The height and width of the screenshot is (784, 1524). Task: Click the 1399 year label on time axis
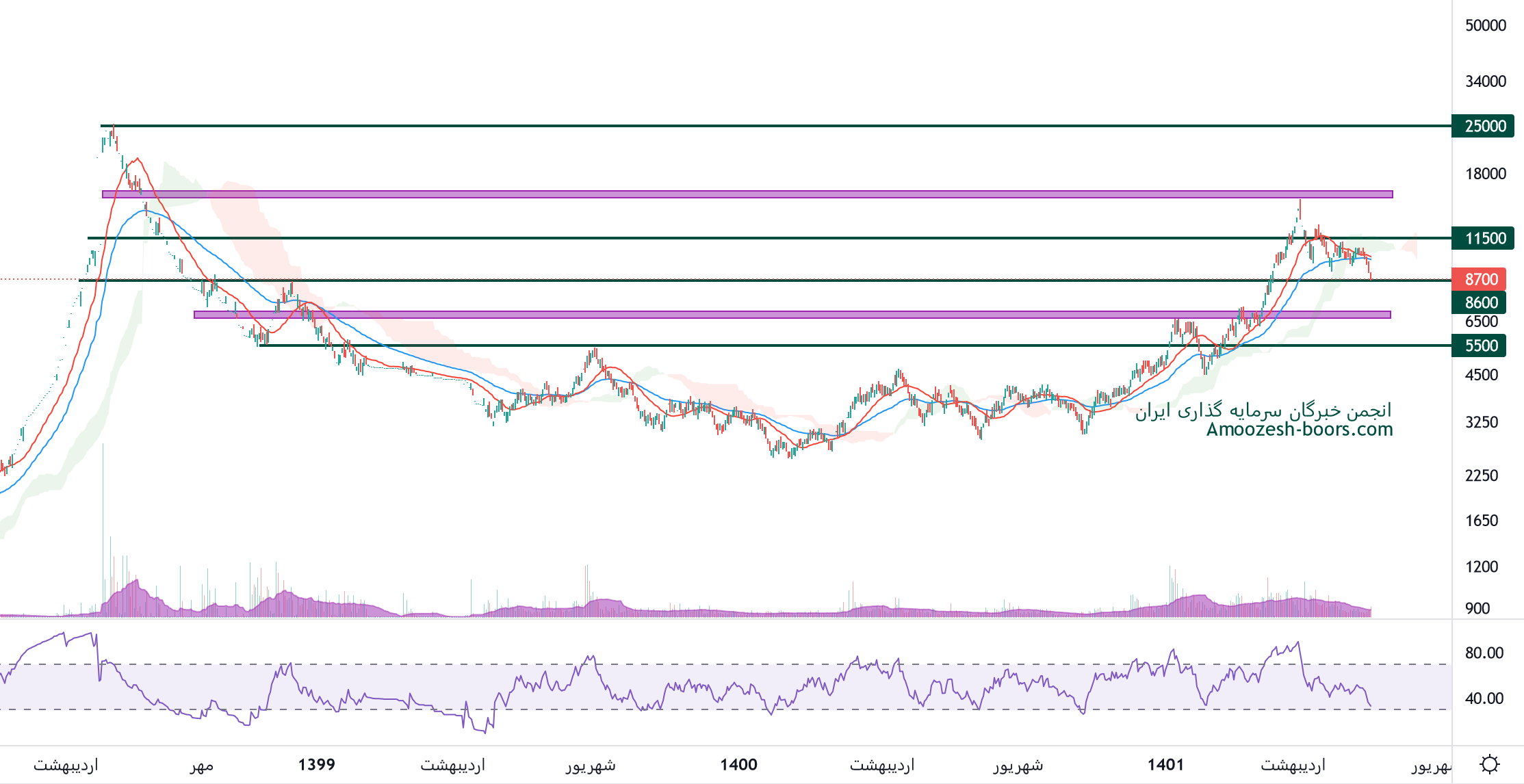pyautogui.click(x=317, y=764)
